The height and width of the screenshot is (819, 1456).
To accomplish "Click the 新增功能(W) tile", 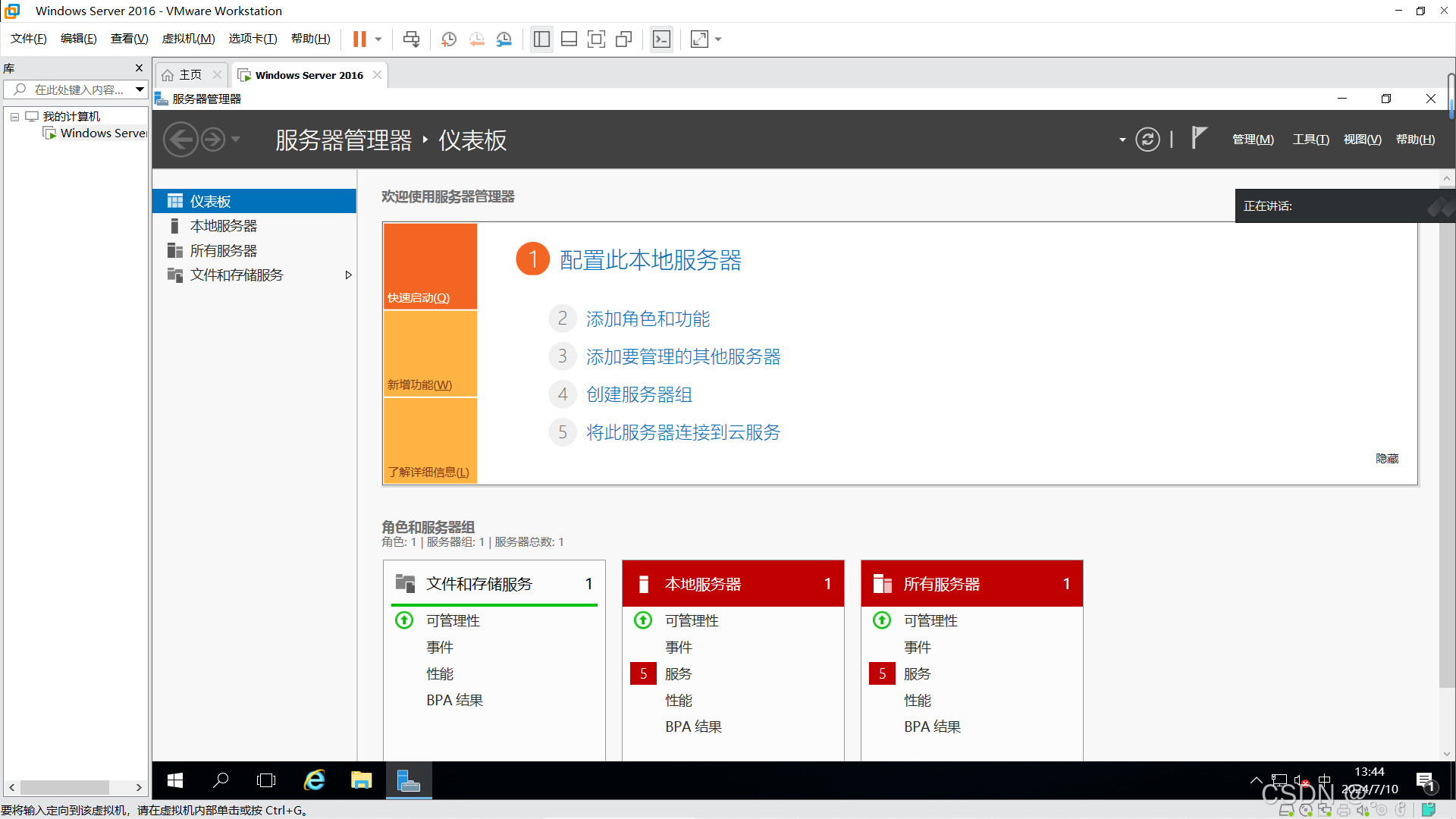I will (x=430, y=353).
